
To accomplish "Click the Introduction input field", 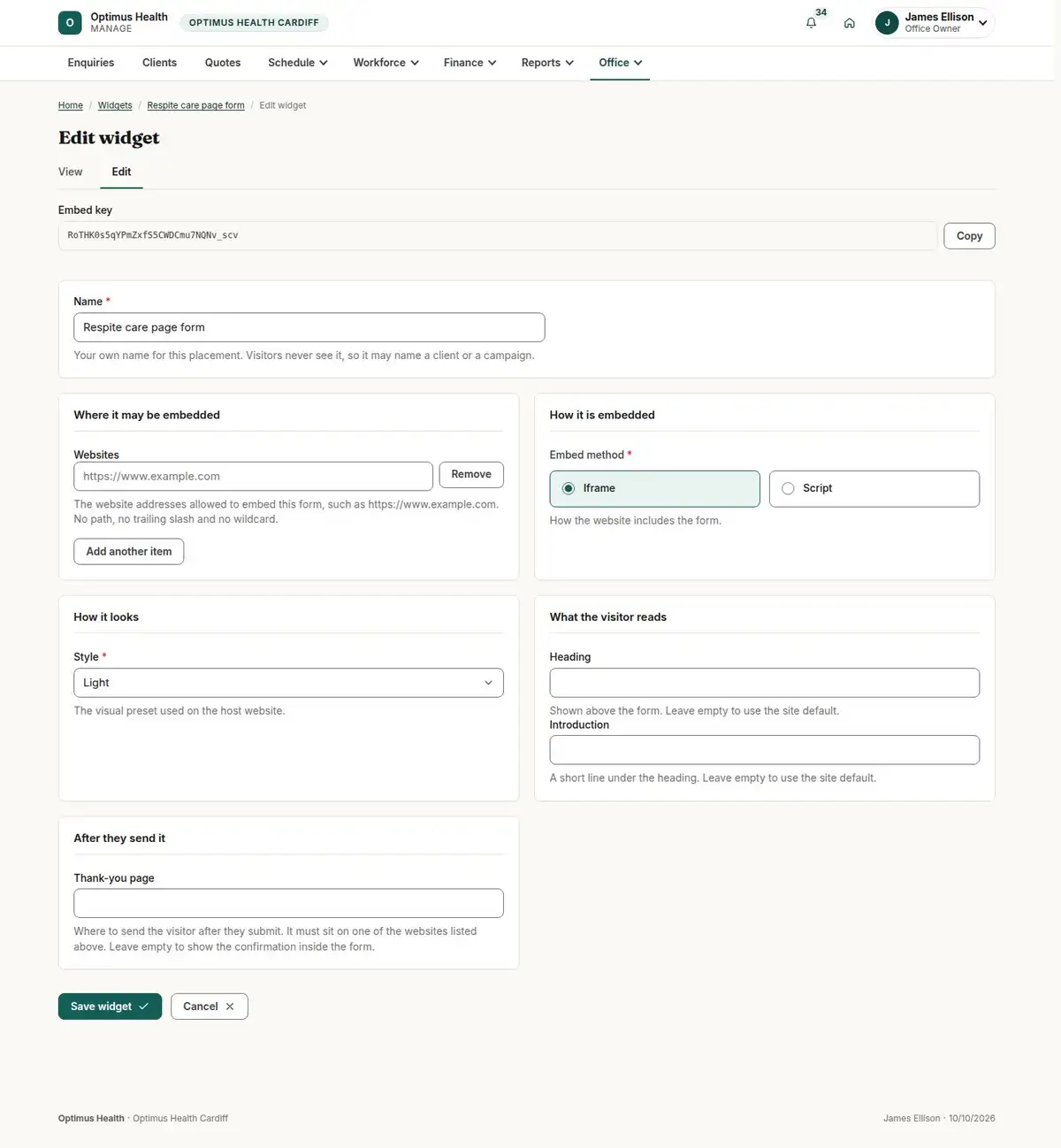I will click(x=765, y=750).
